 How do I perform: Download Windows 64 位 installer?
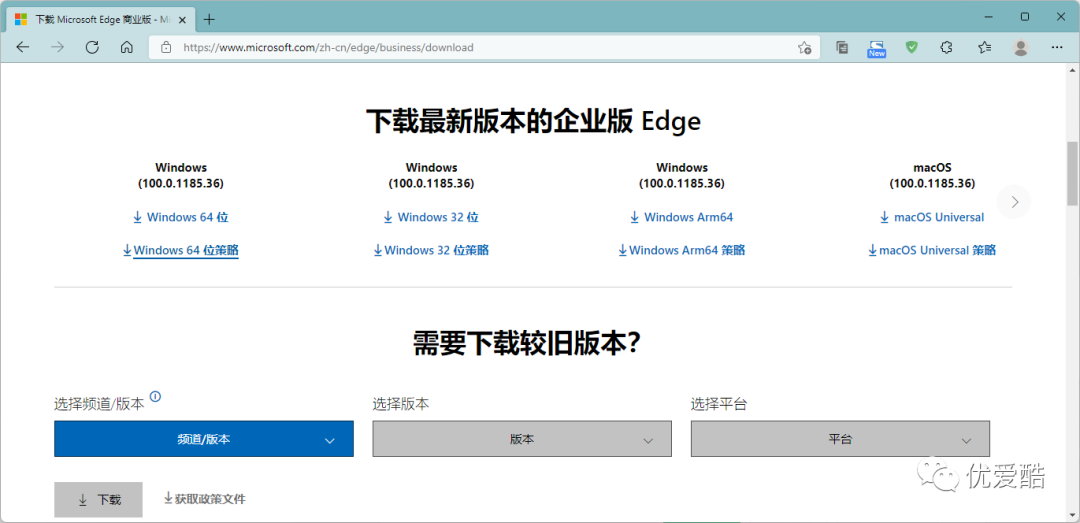coord(180,217)
